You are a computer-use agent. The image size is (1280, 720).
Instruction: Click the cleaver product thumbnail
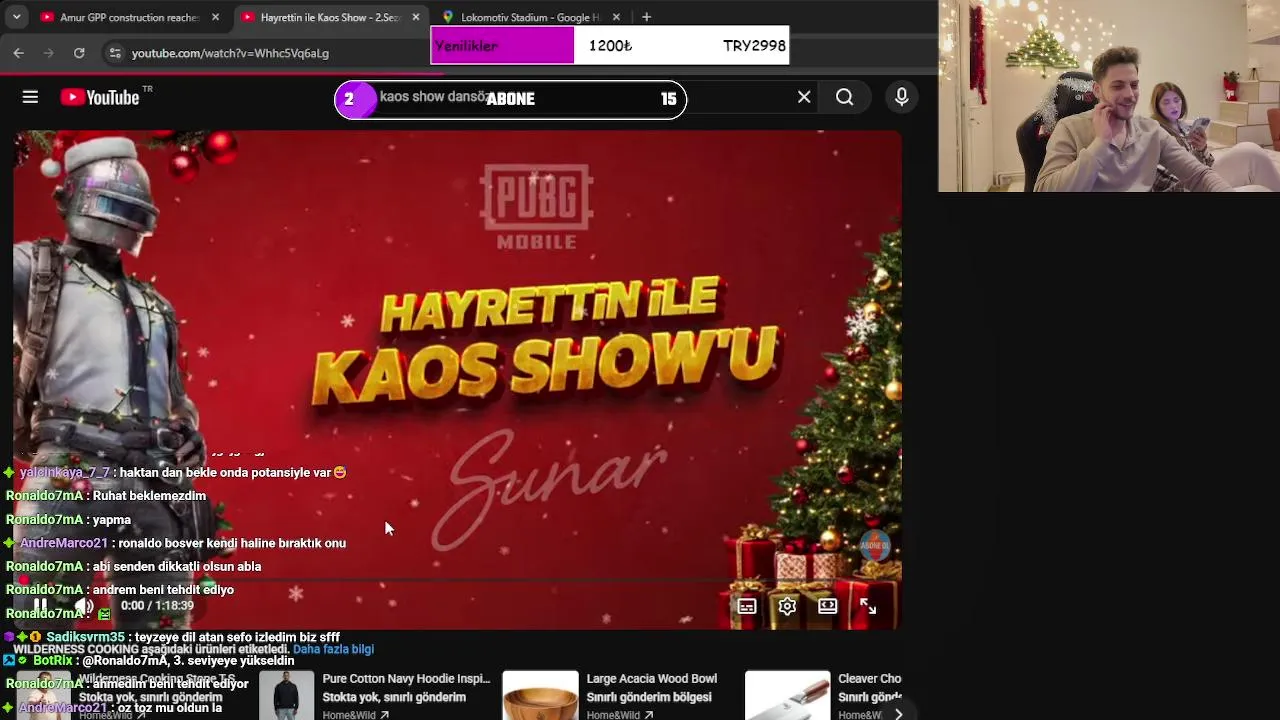pos(787,695)
